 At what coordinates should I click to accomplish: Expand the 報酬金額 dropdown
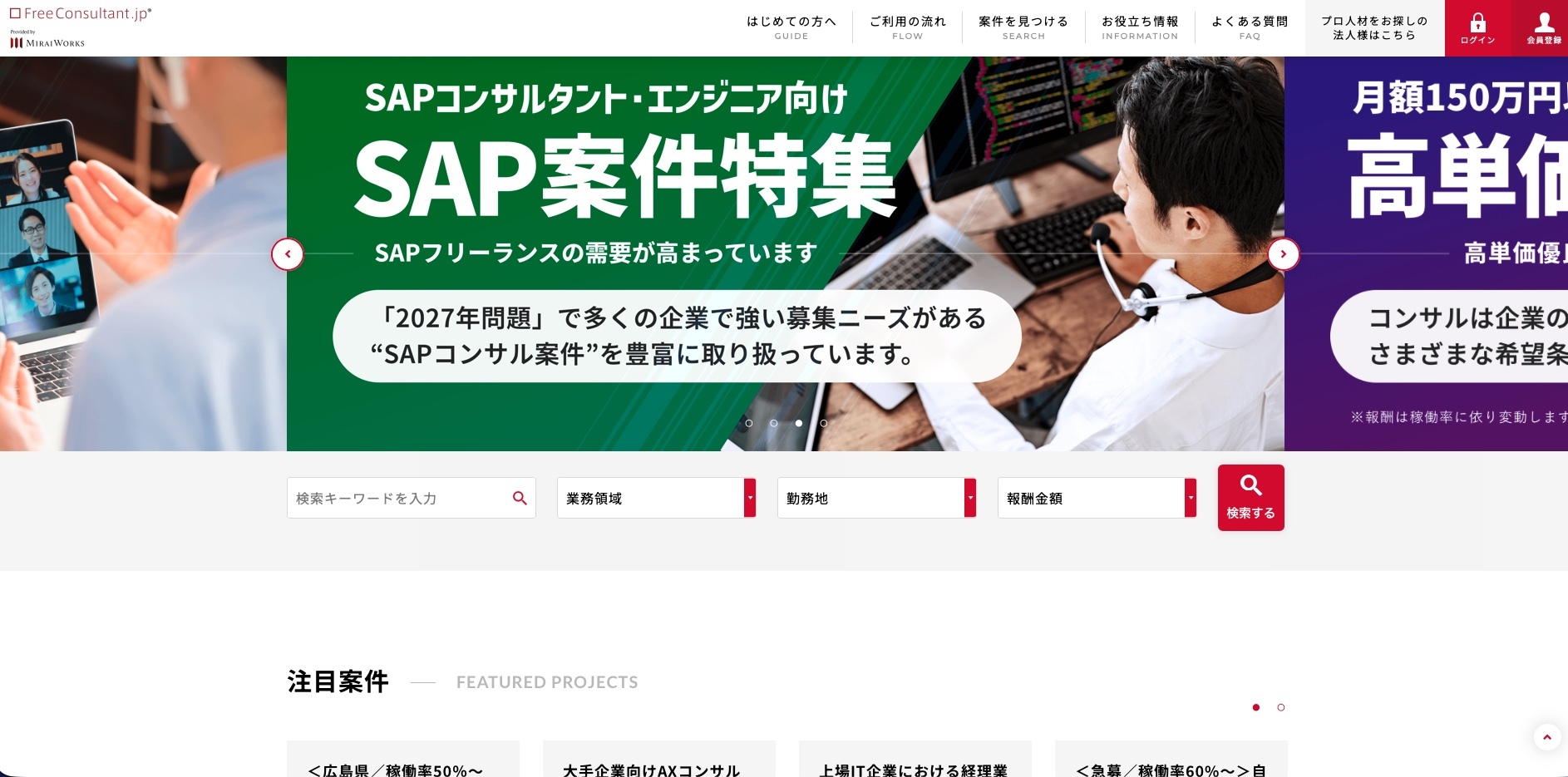coord(1097,498)
